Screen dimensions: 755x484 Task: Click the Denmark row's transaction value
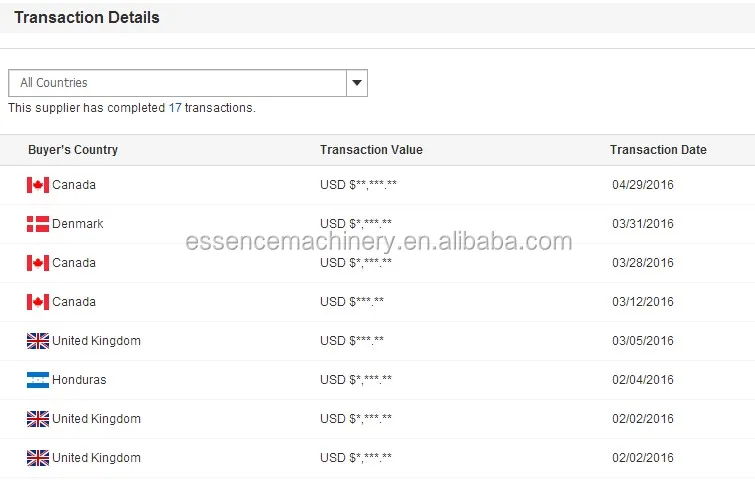356,224
